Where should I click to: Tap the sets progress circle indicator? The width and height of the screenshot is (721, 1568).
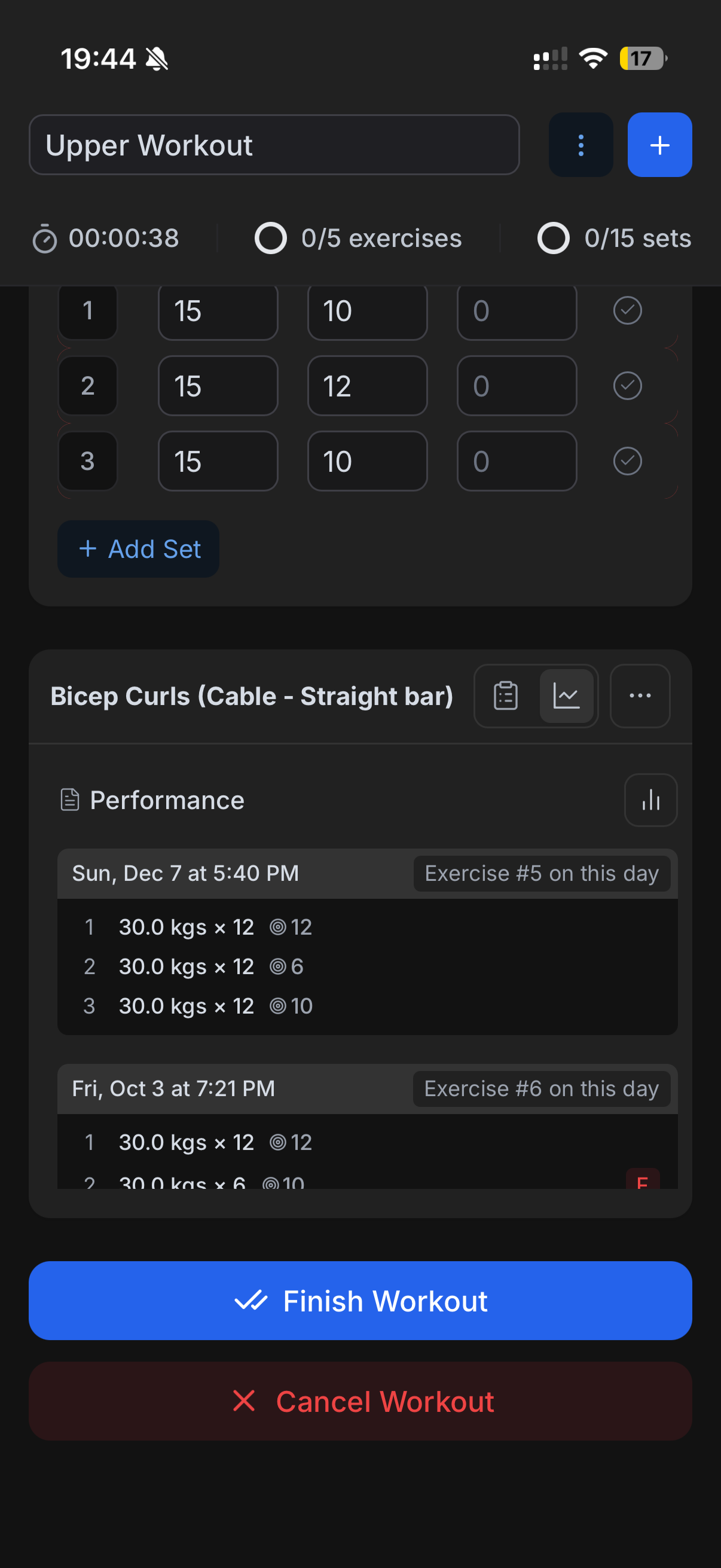tap(553, 238)
